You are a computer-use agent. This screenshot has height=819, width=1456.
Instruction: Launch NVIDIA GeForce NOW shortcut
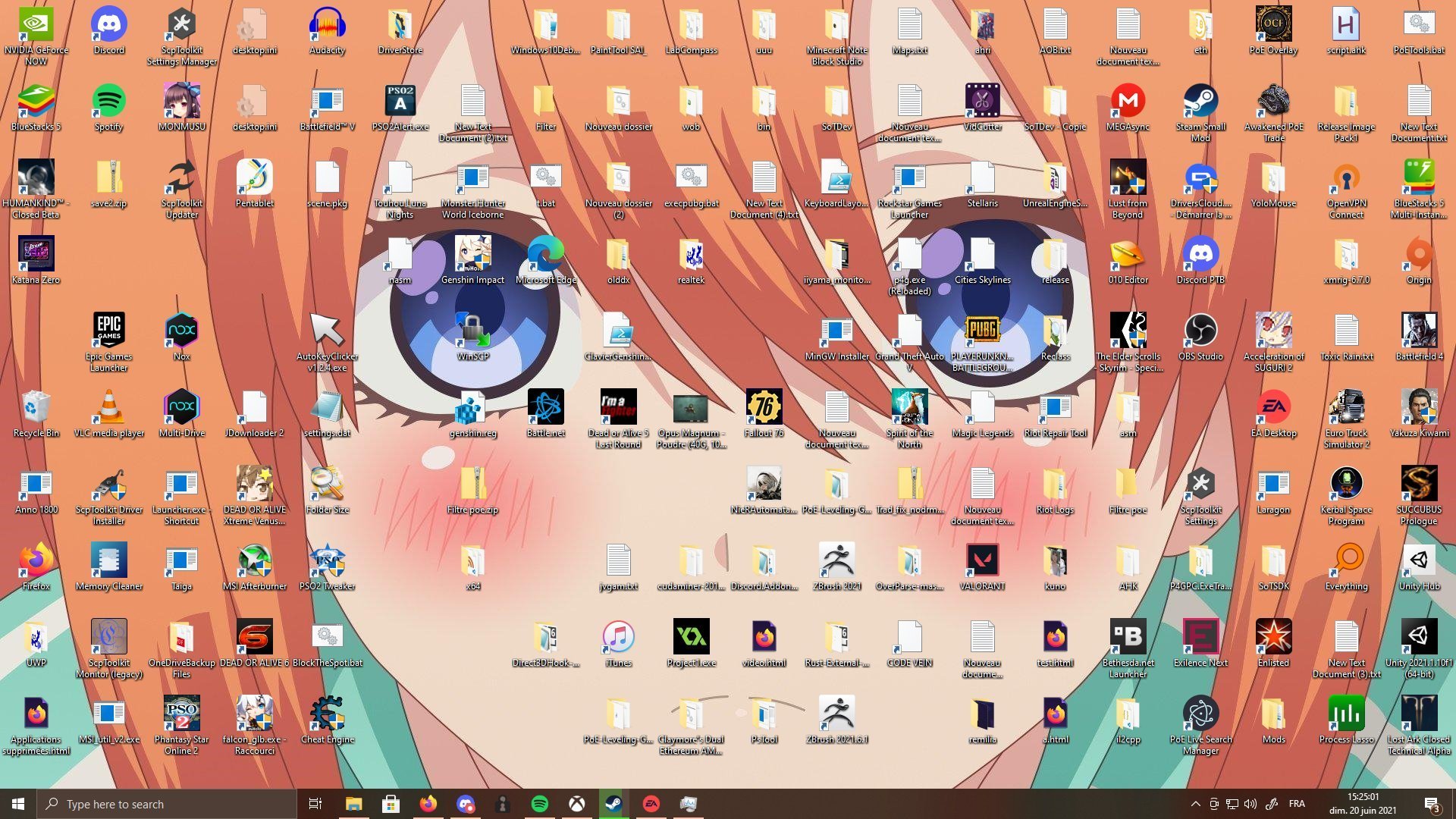36,36
